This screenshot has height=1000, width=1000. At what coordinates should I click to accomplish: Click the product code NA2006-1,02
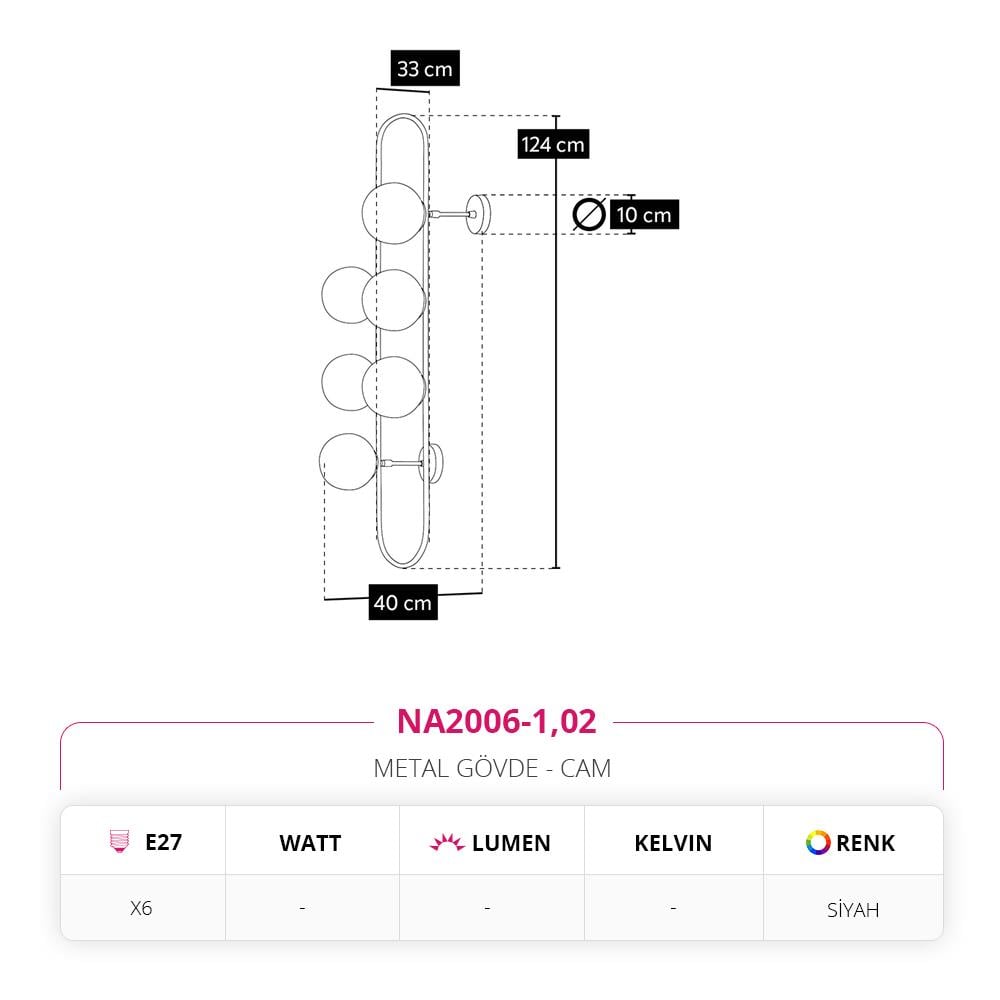(496, 721)
